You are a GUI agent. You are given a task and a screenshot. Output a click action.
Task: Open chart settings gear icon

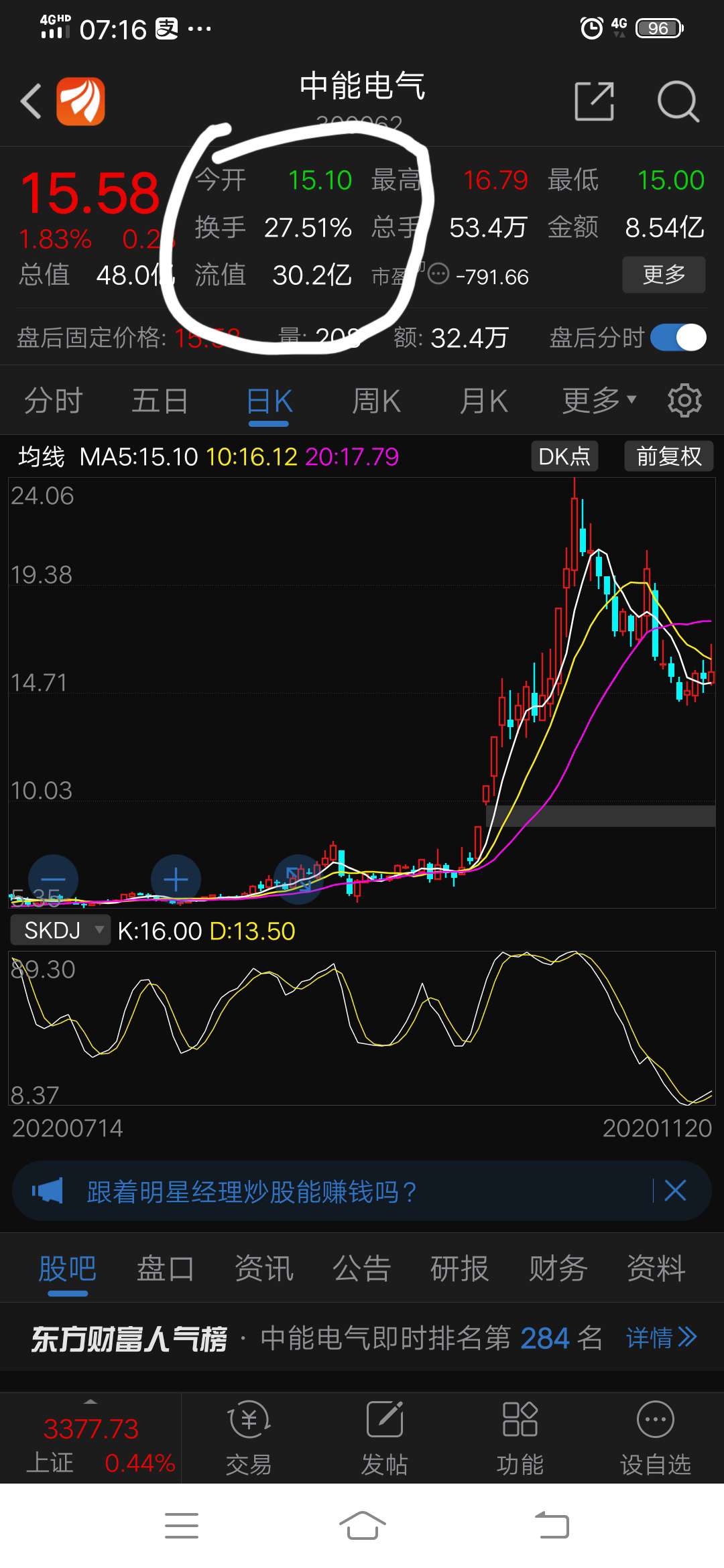pos(684,401)
